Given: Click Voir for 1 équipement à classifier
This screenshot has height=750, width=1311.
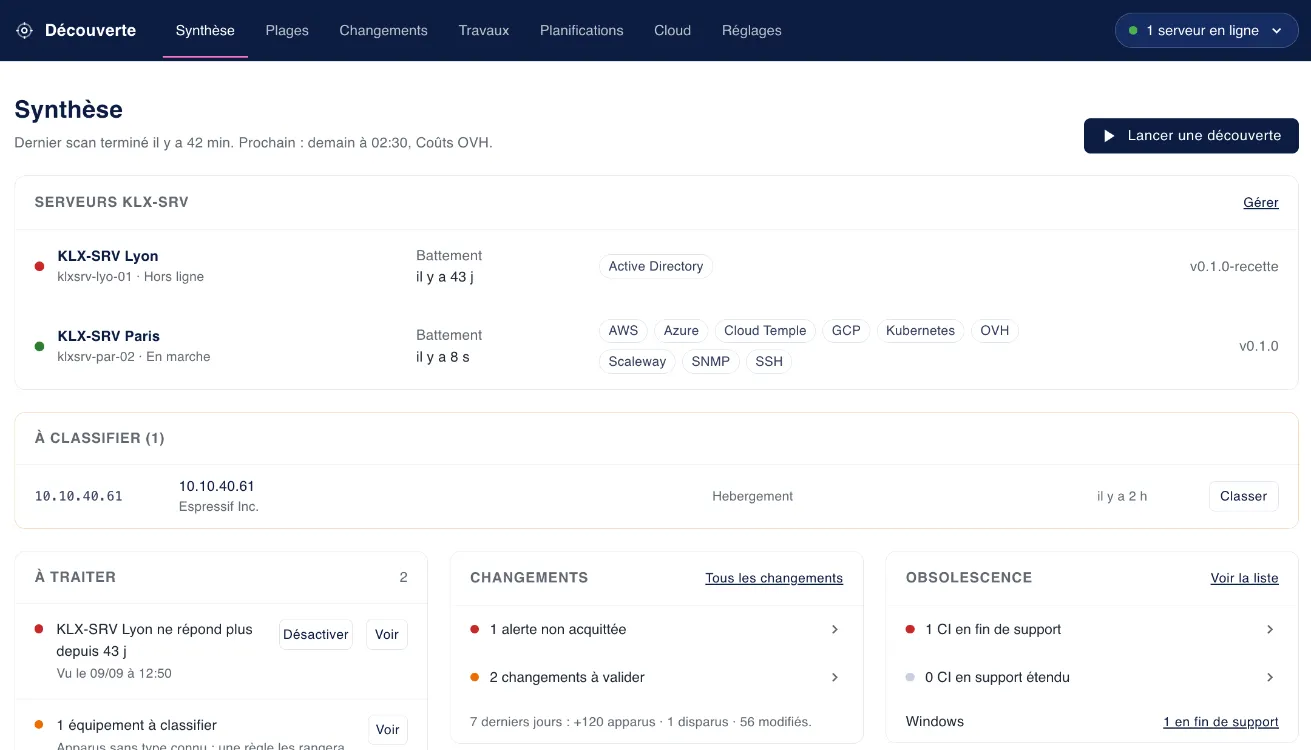Looking at the screenshot, I should (388, 729).
